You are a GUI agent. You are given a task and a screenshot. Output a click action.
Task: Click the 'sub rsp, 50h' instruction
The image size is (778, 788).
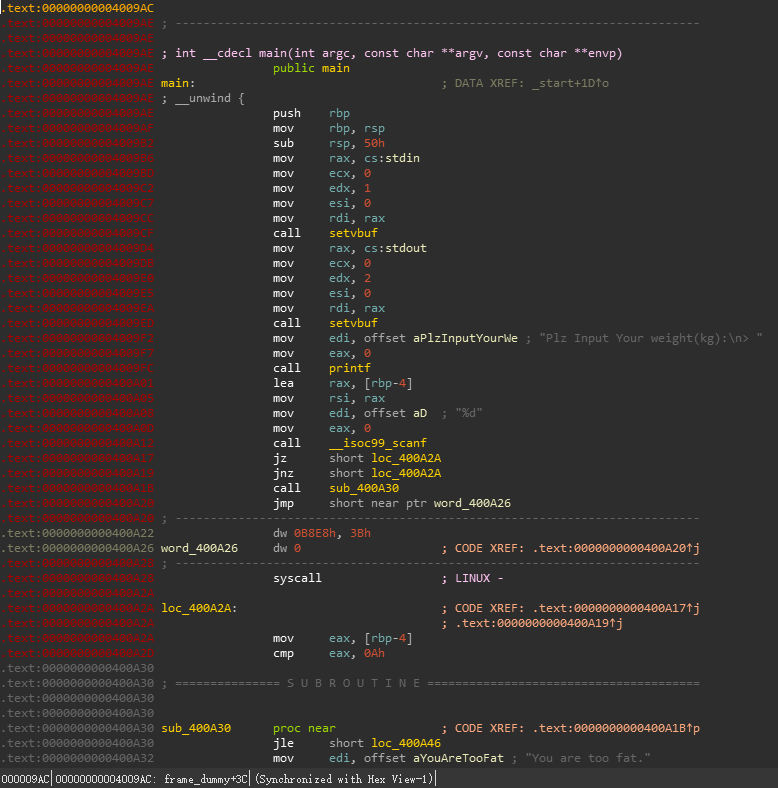314,143
